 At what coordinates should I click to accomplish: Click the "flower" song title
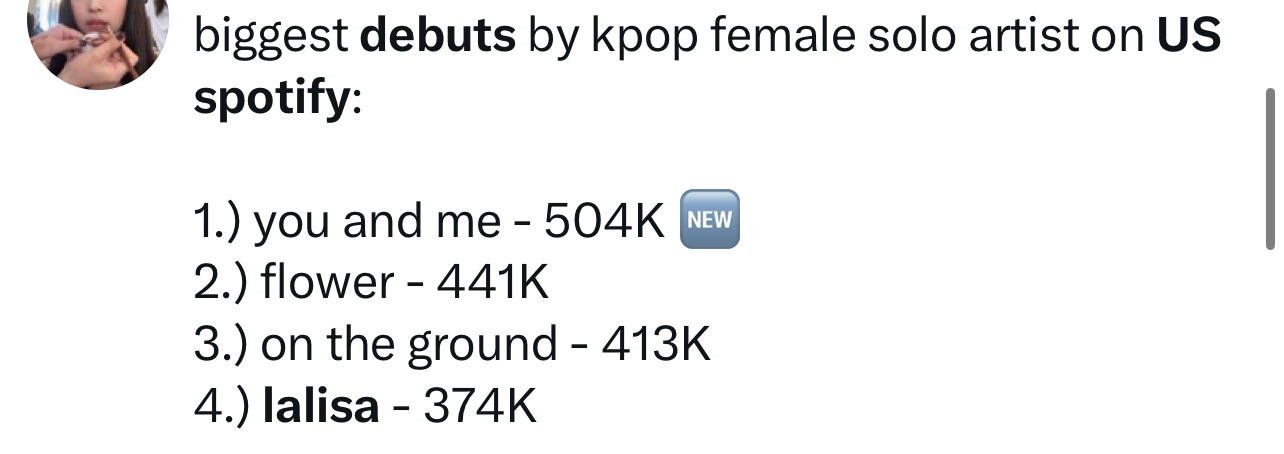(327, 284)
